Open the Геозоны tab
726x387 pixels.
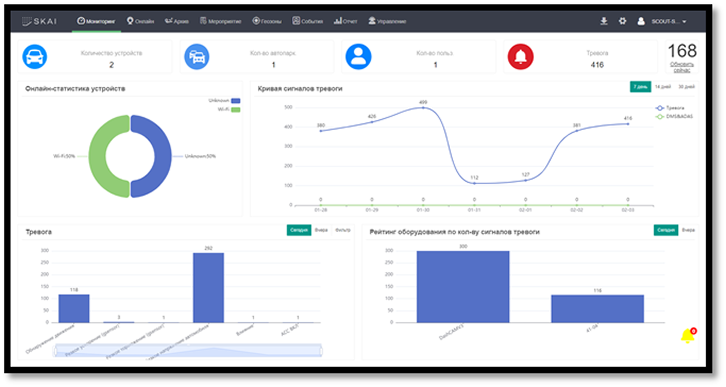[x=267, y=21]
